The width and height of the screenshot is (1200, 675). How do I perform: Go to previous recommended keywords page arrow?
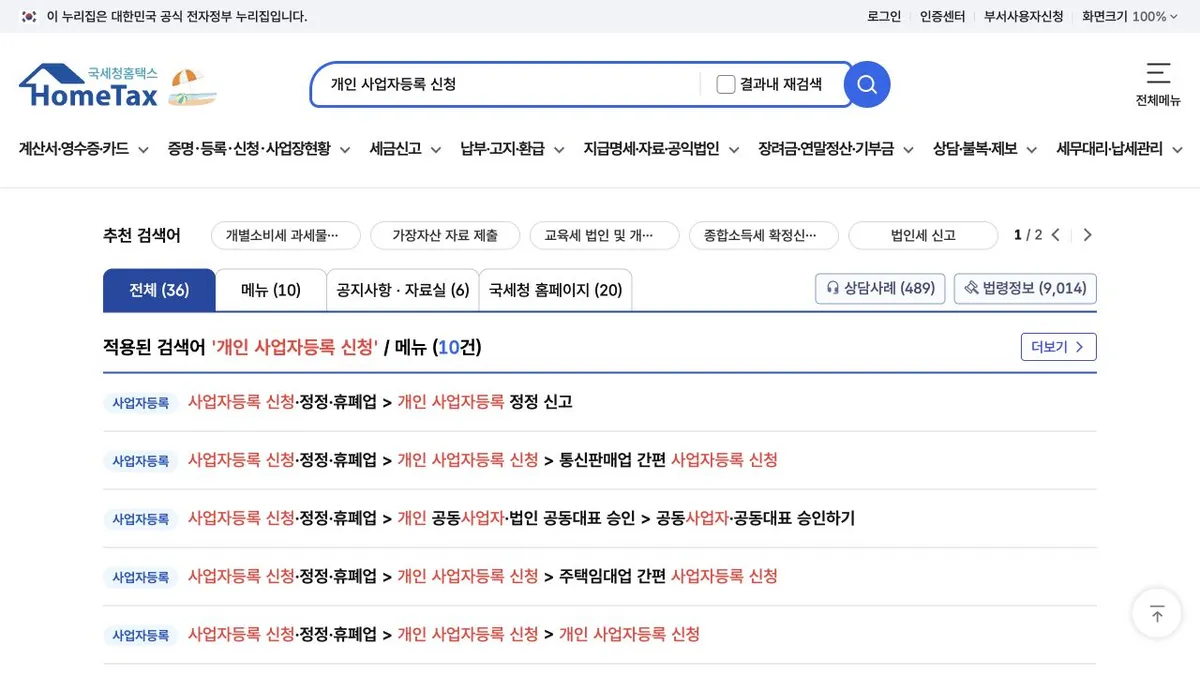click(x=1056, y=235)
